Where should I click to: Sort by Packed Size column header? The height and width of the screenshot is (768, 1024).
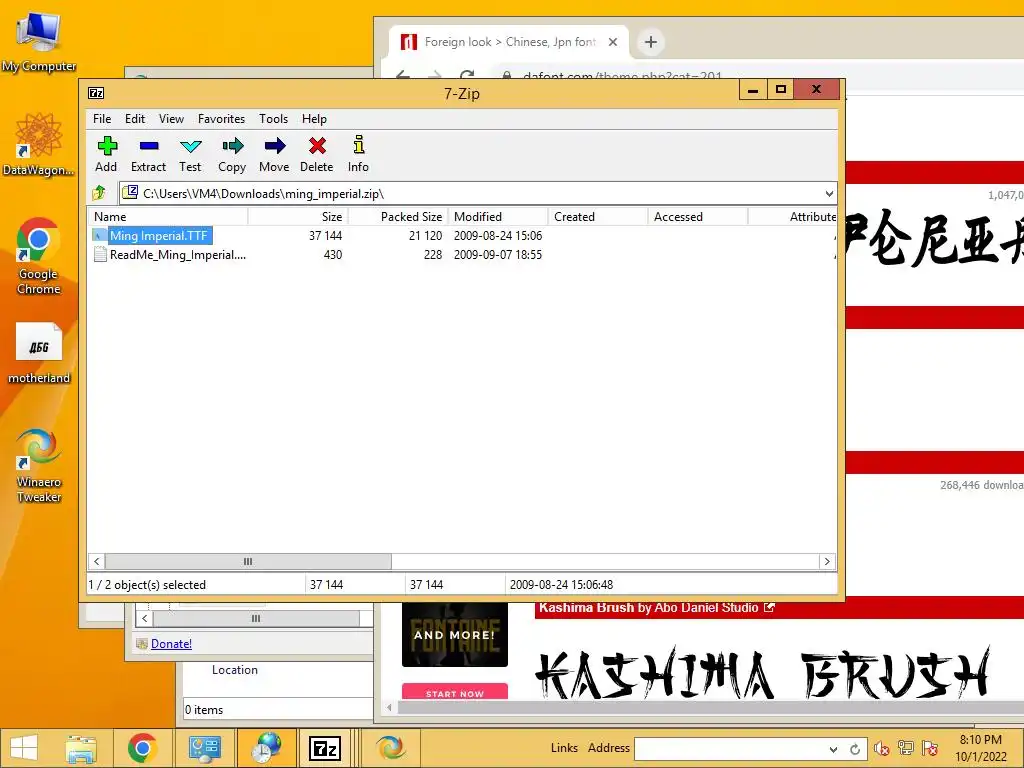tap(398, 217)
